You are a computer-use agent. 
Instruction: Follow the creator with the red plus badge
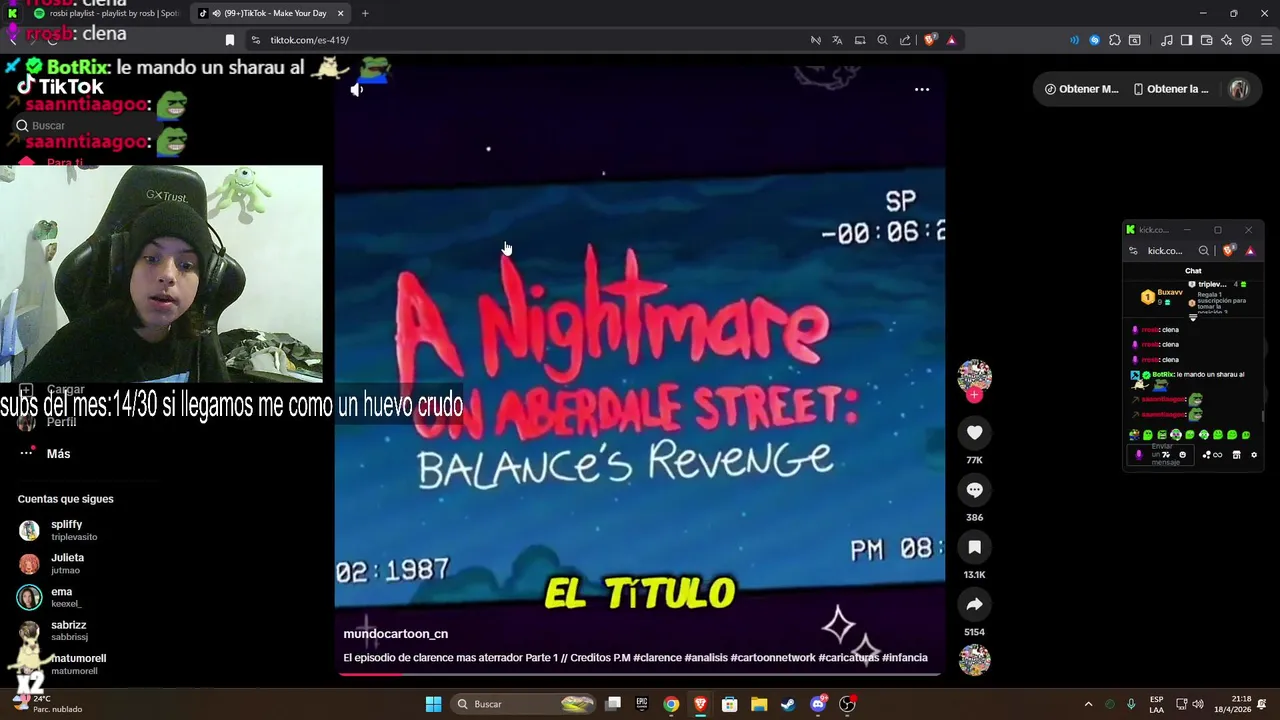click(x=974, y=395)
